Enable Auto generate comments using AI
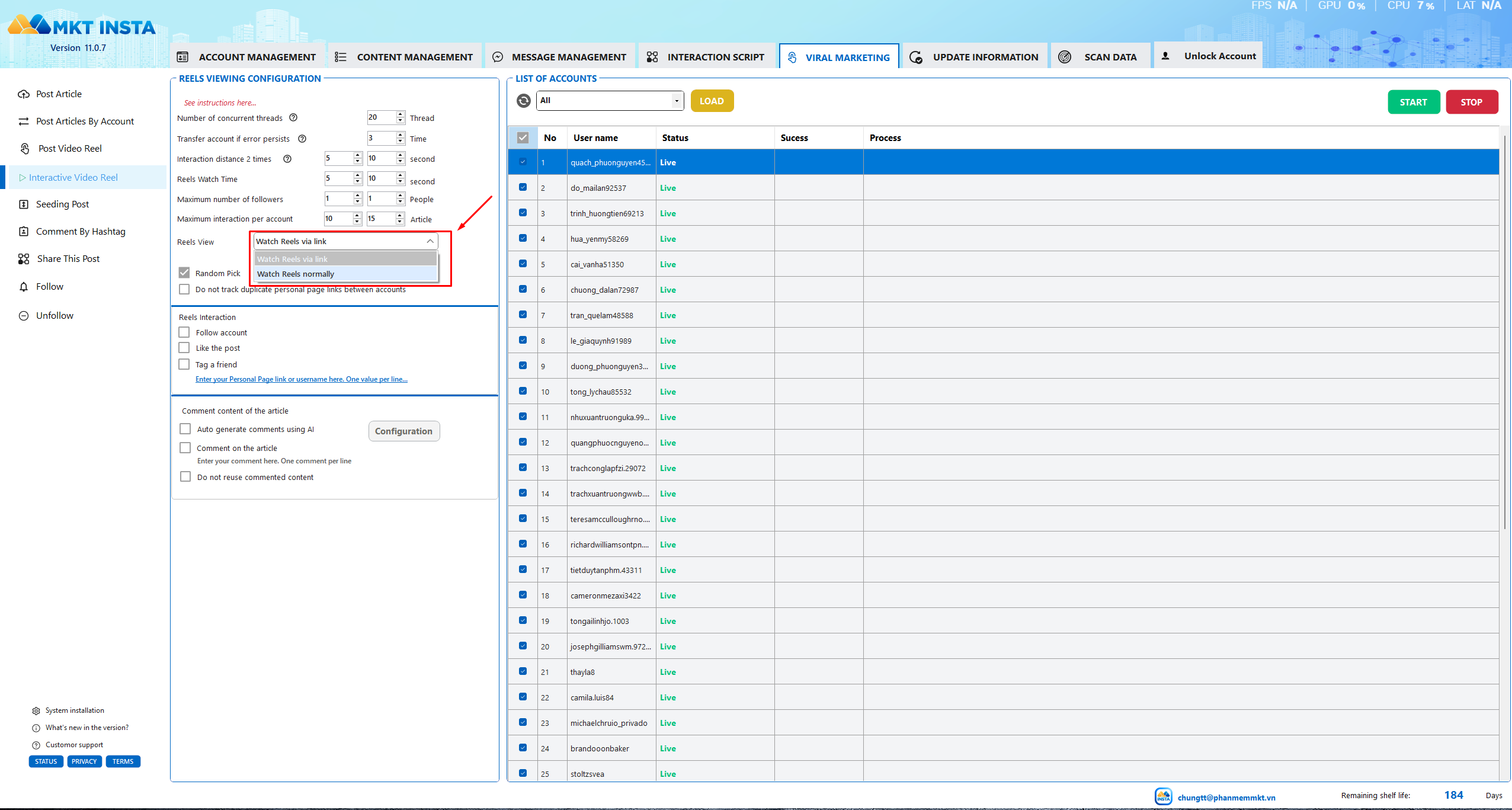The image size is (1512, 810). point(185,429)
